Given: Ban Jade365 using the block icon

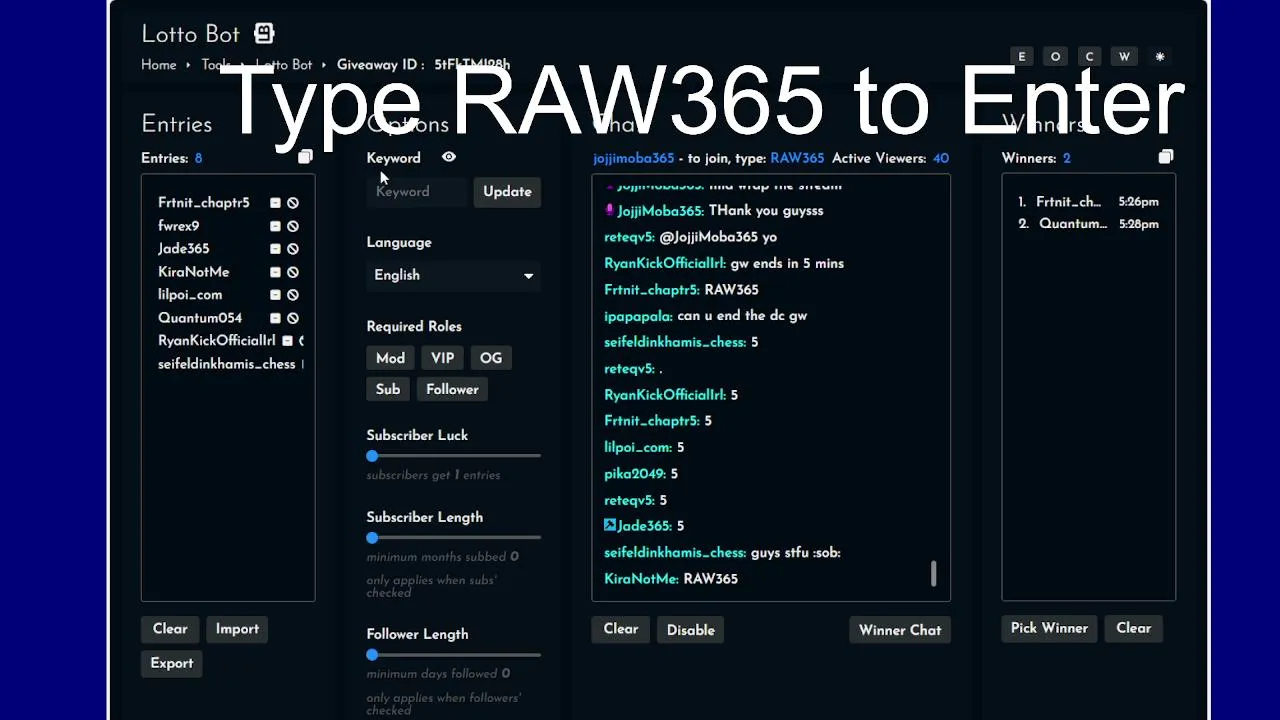Looking at the screenshot, I should pos(293,249).
